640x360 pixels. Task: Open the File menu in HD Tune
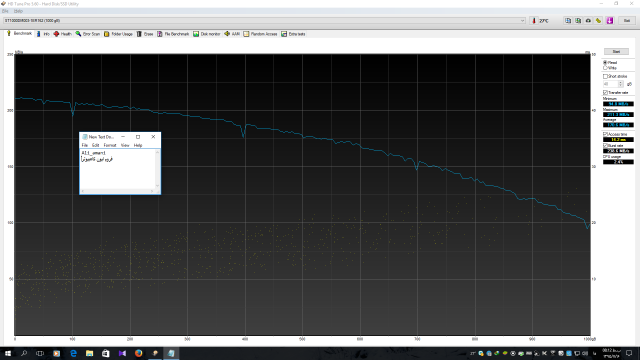tap(5, 11)
